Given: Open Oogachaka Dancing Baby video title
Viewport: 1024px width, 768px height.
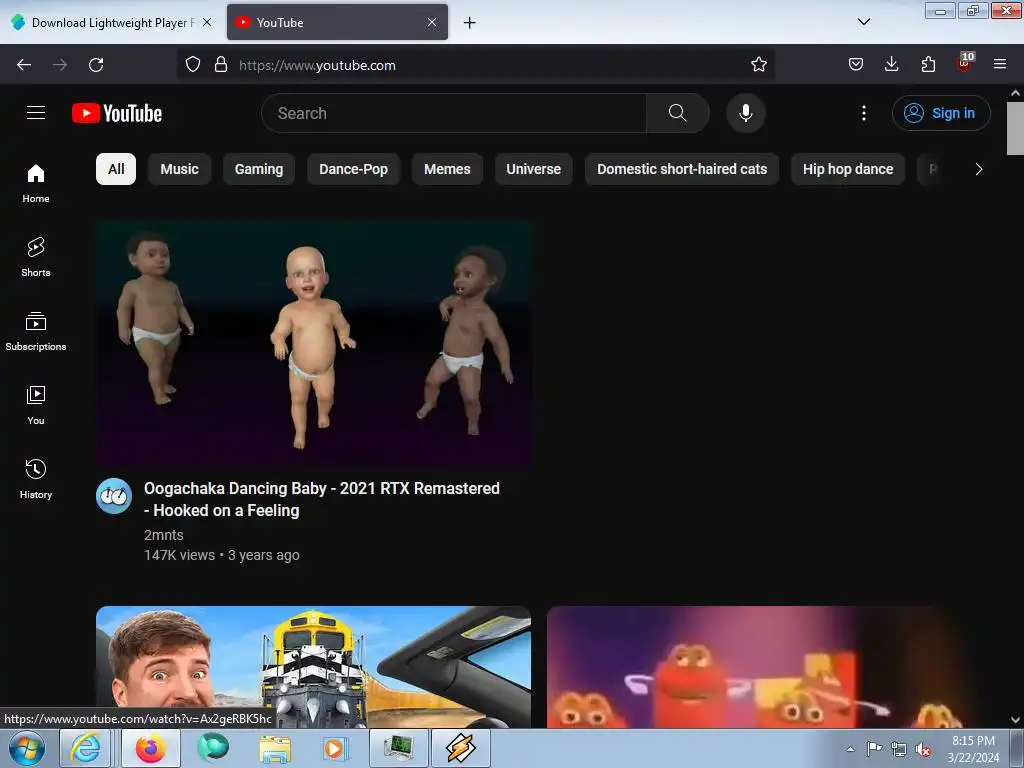Looking at the screenshot, I should click(x=322, y=500).
